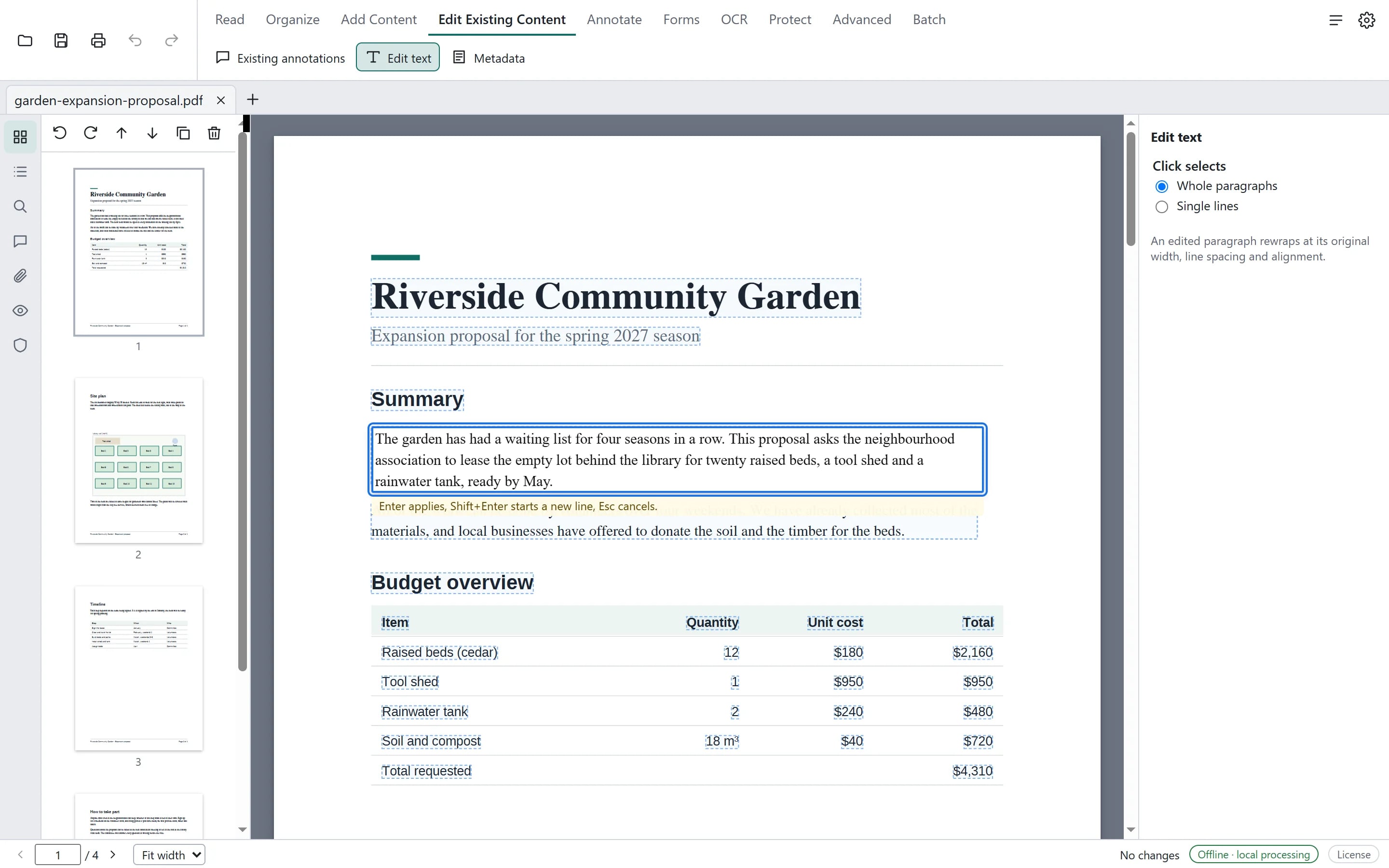Screen dimensions: 1389x868
Task: Move selected page down
Action: click(152, 133)
